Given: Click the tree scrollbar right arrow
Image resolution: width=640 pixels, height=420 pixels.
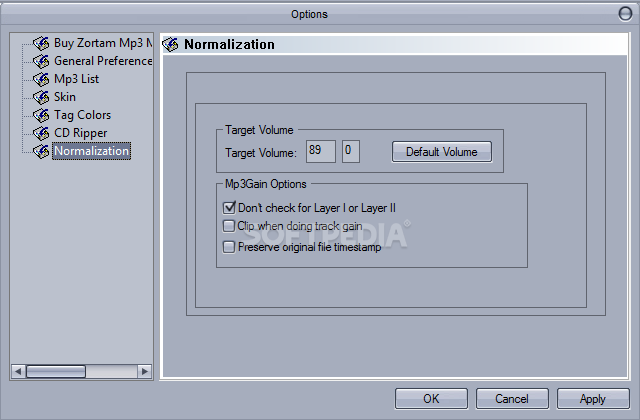Looking at the screenshot, I should 144,371.
